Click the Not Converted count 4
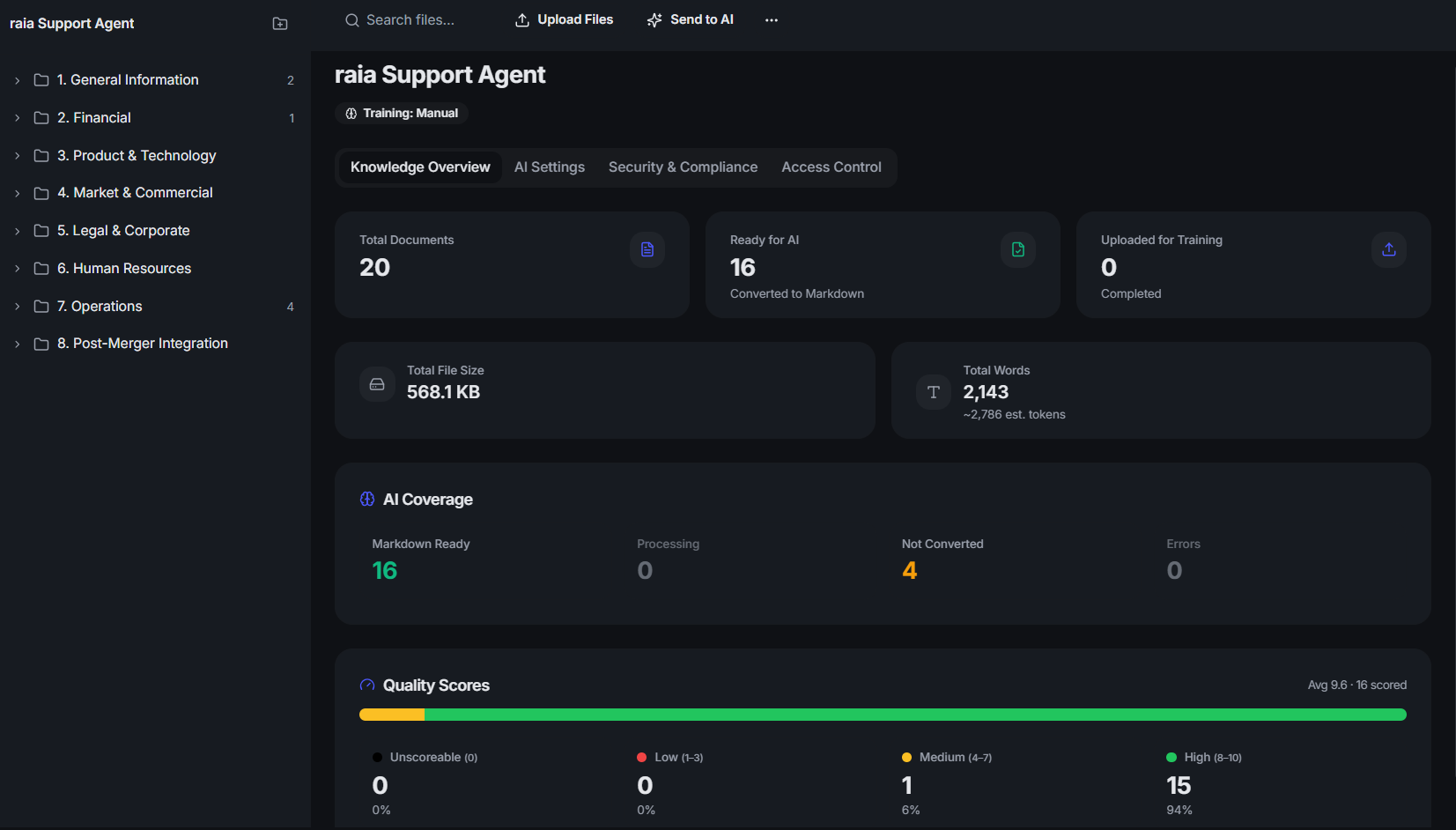Screen dimensions: 1456x830 point(910,571)
